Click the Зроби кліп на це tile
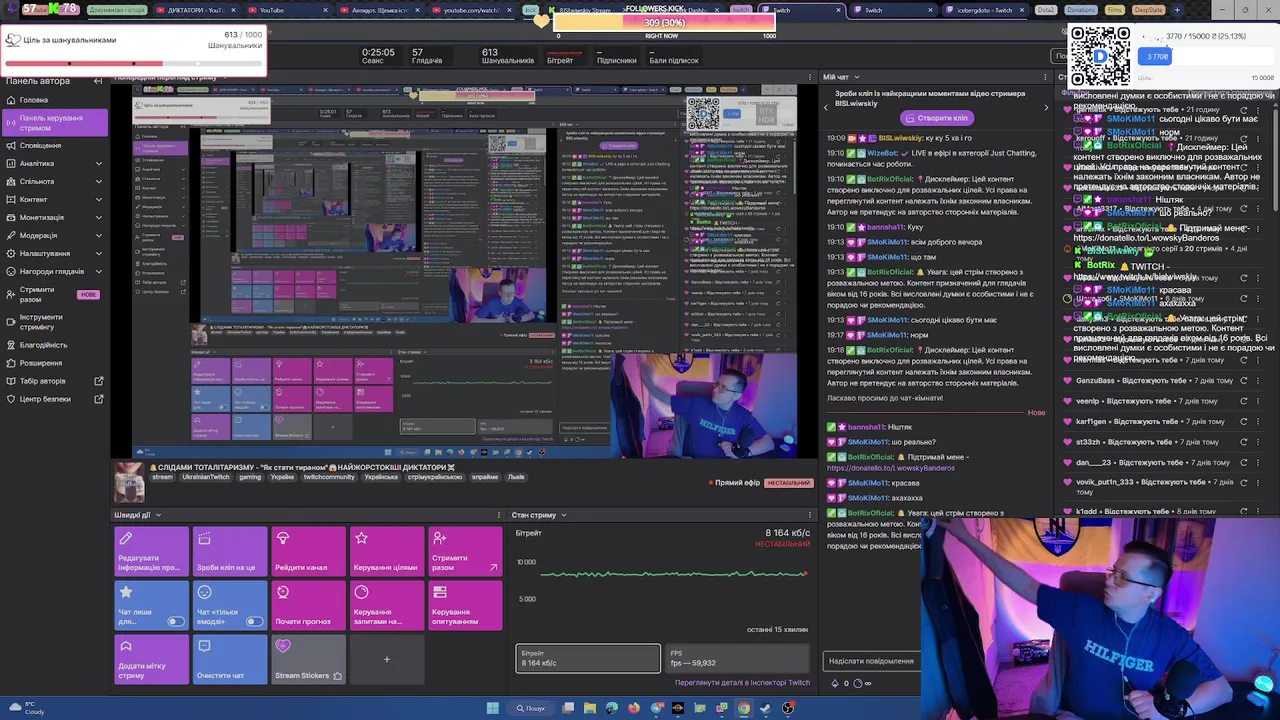Screen dimensions: 1280x720 click(x=230, y=551)
